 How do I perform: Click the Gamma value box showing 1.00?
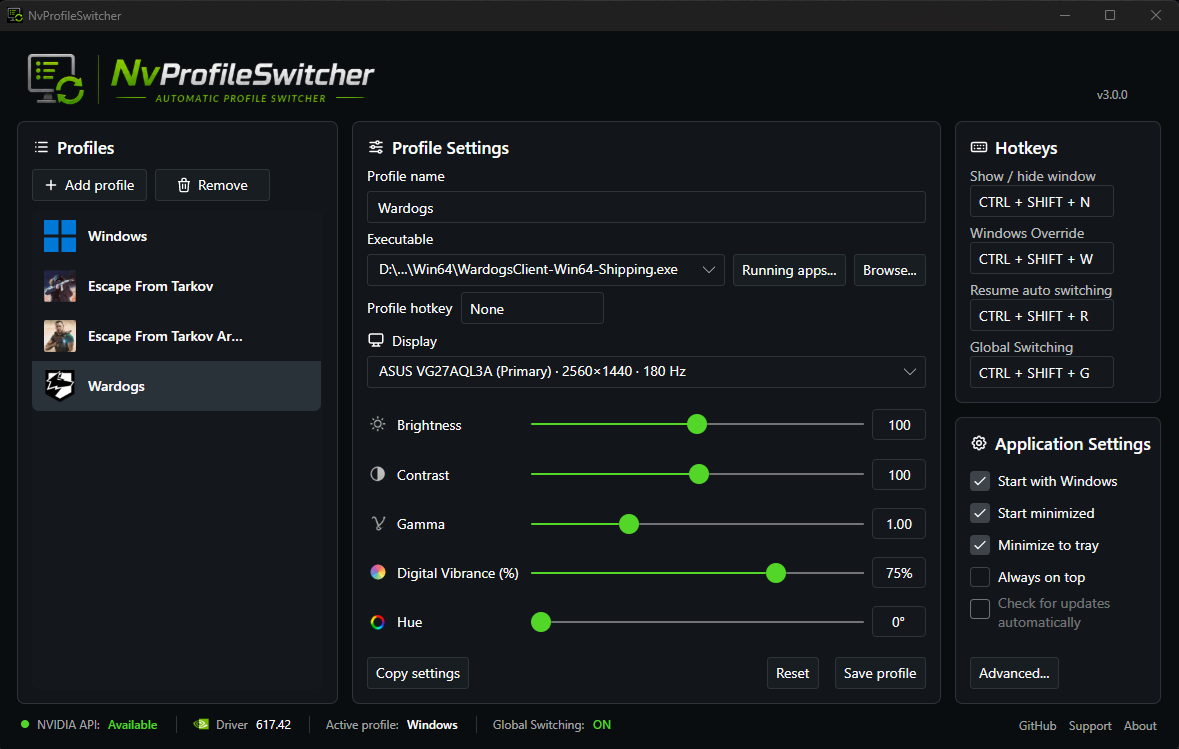(899, 524)
